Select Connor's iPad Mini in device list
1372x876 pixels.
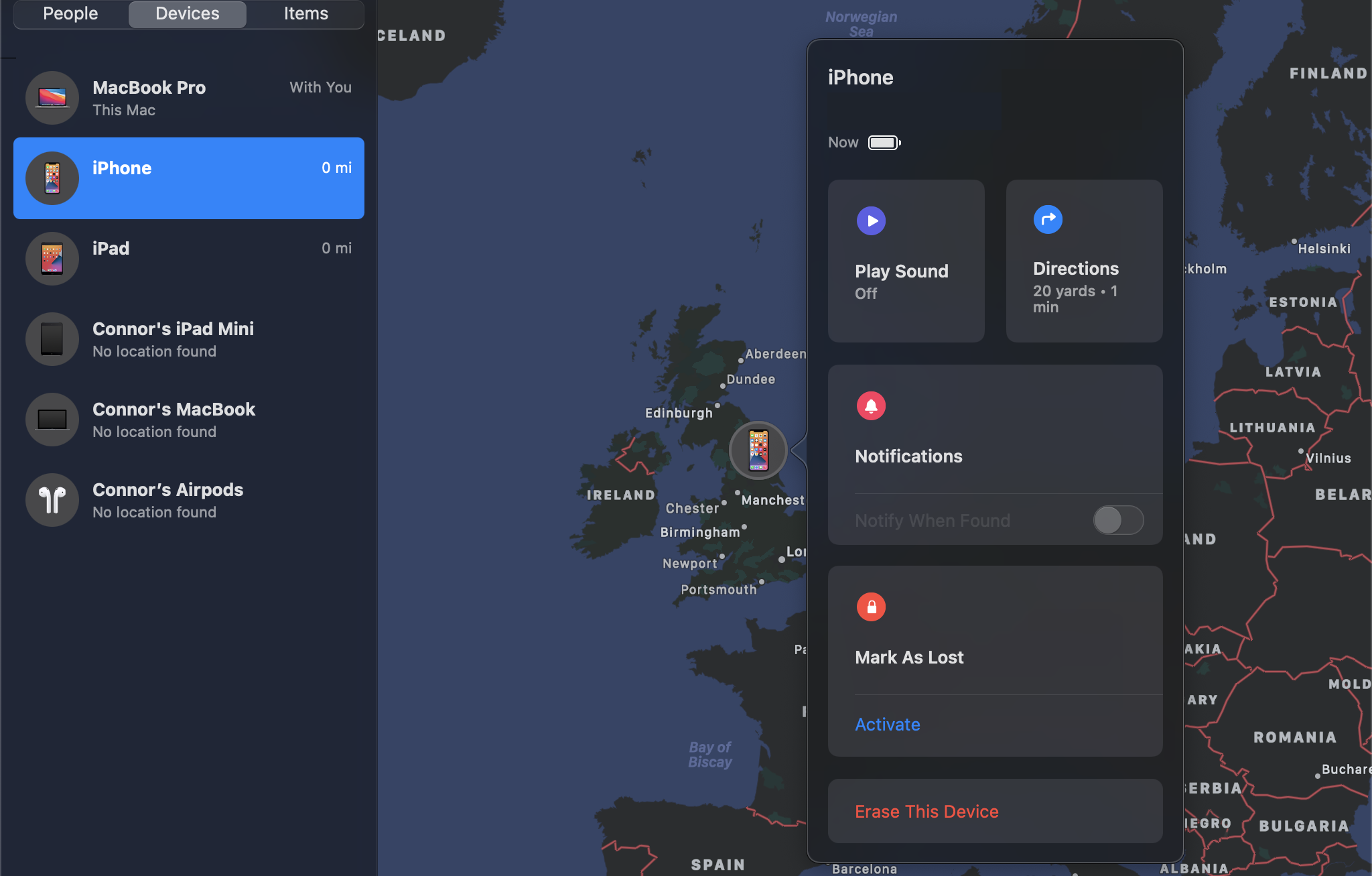189,339
